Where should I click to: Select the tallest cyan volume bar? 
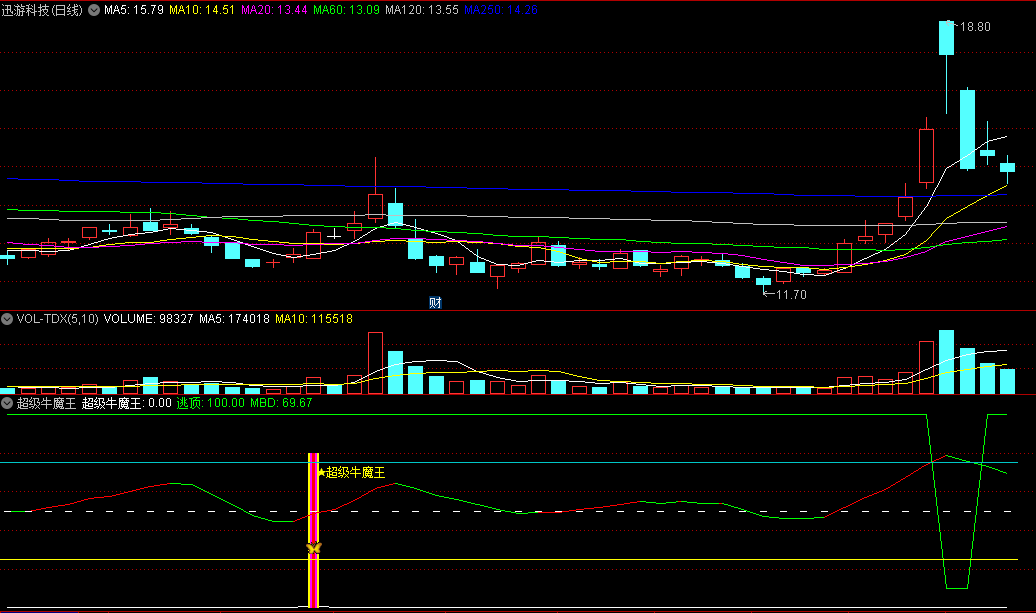(946, 362)
